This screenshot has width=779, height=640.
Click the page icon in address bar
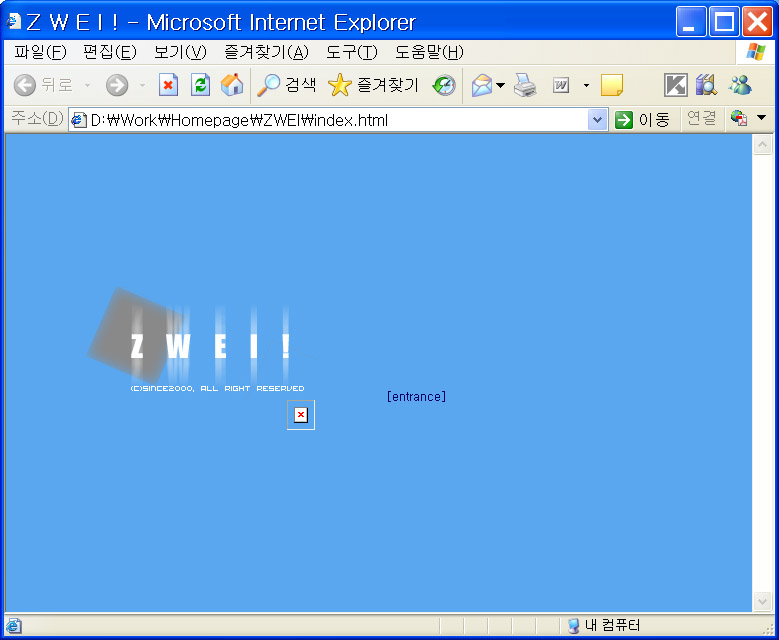78,120
